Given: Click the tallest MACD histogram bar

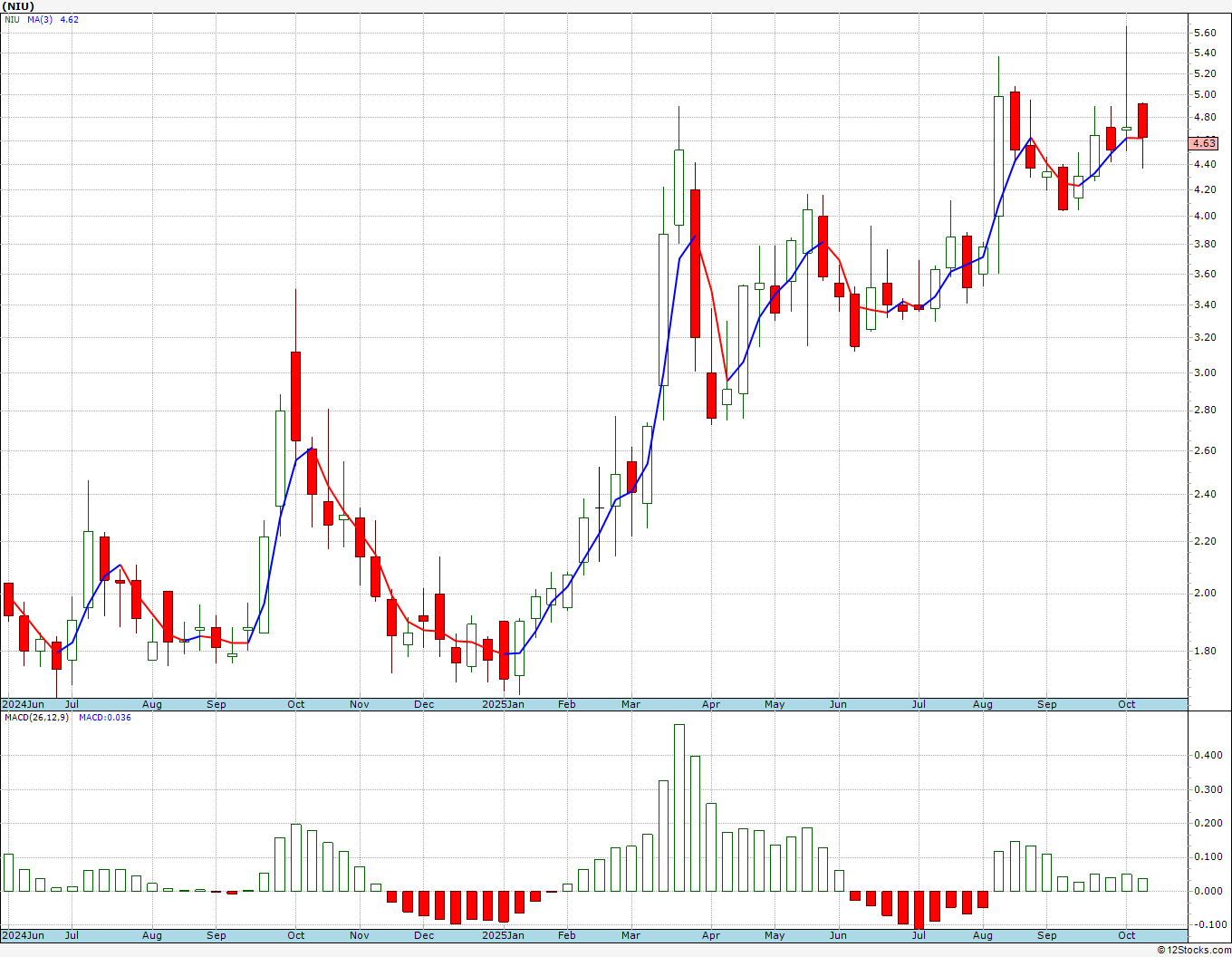Looking at the screenshot, I should [x=679, y=807].
